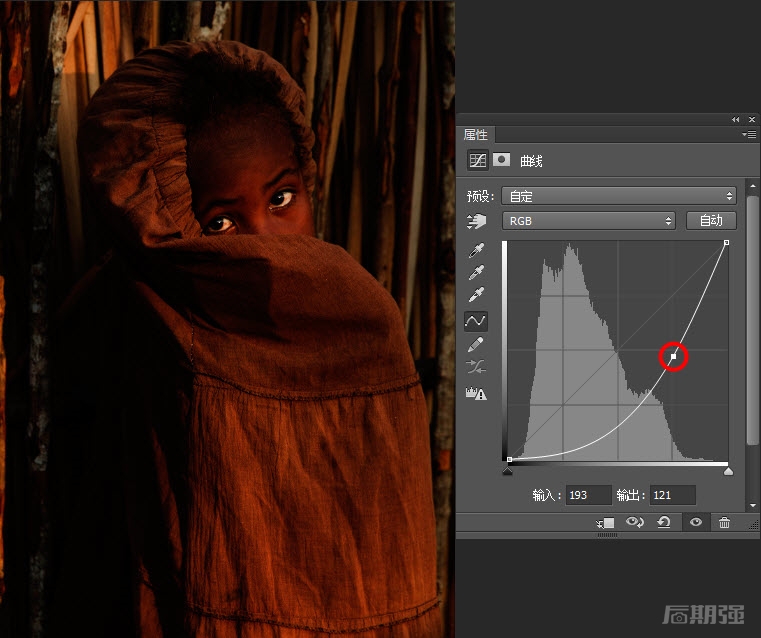761x638 pixels.
Task: Click the panel scrollbar up arrow
Action: [753, 186]
